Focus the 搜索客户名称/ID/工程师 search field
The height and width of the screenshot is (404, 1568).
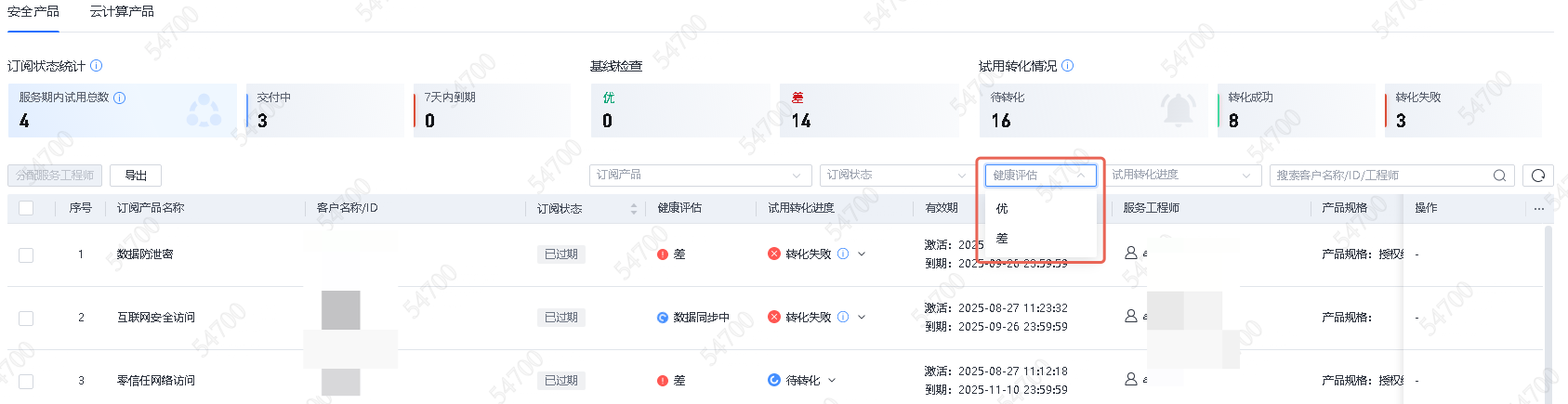pyautogui.click(x=1379, y=176)
